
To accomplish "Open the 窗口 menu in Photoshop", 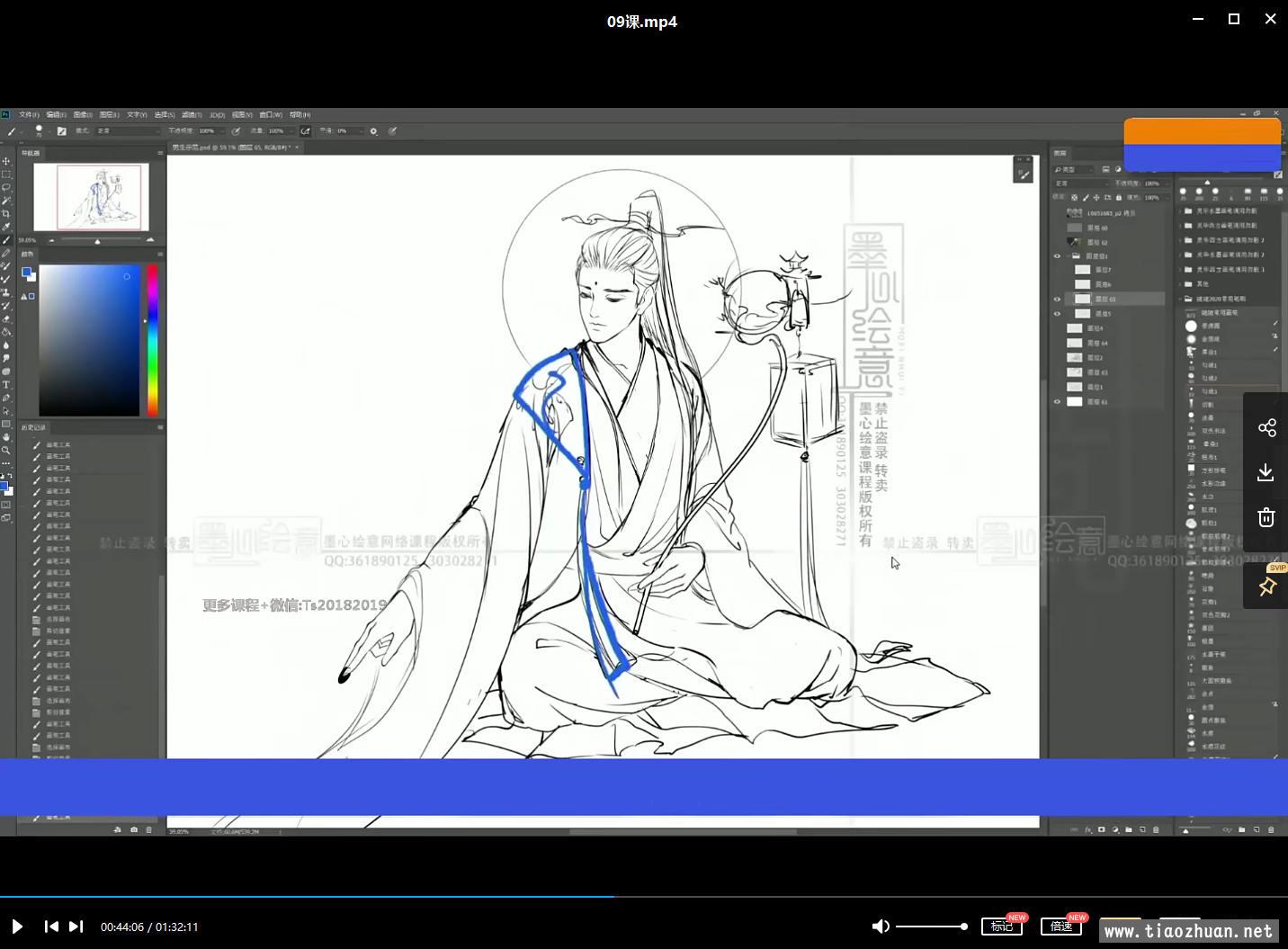I will point(270,115).
